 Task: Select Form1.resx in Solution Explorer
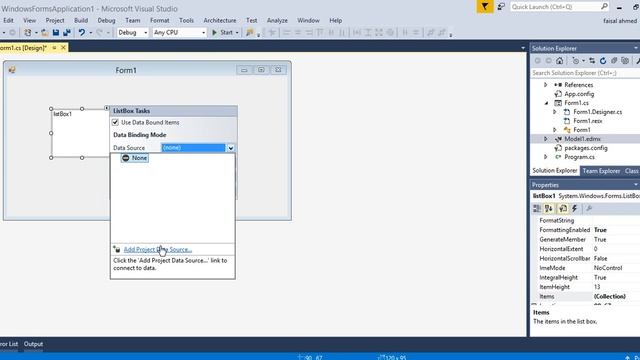click(x=588, y=121)
